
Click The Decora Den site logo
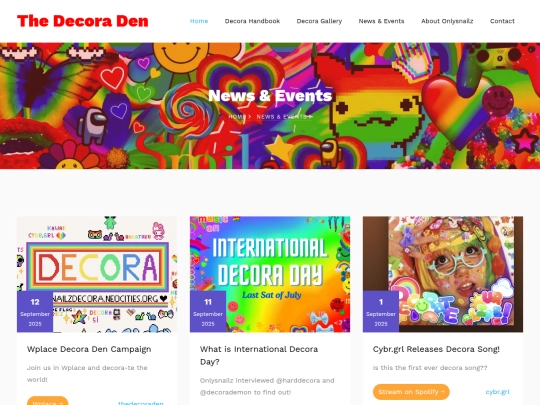(83, 21)
